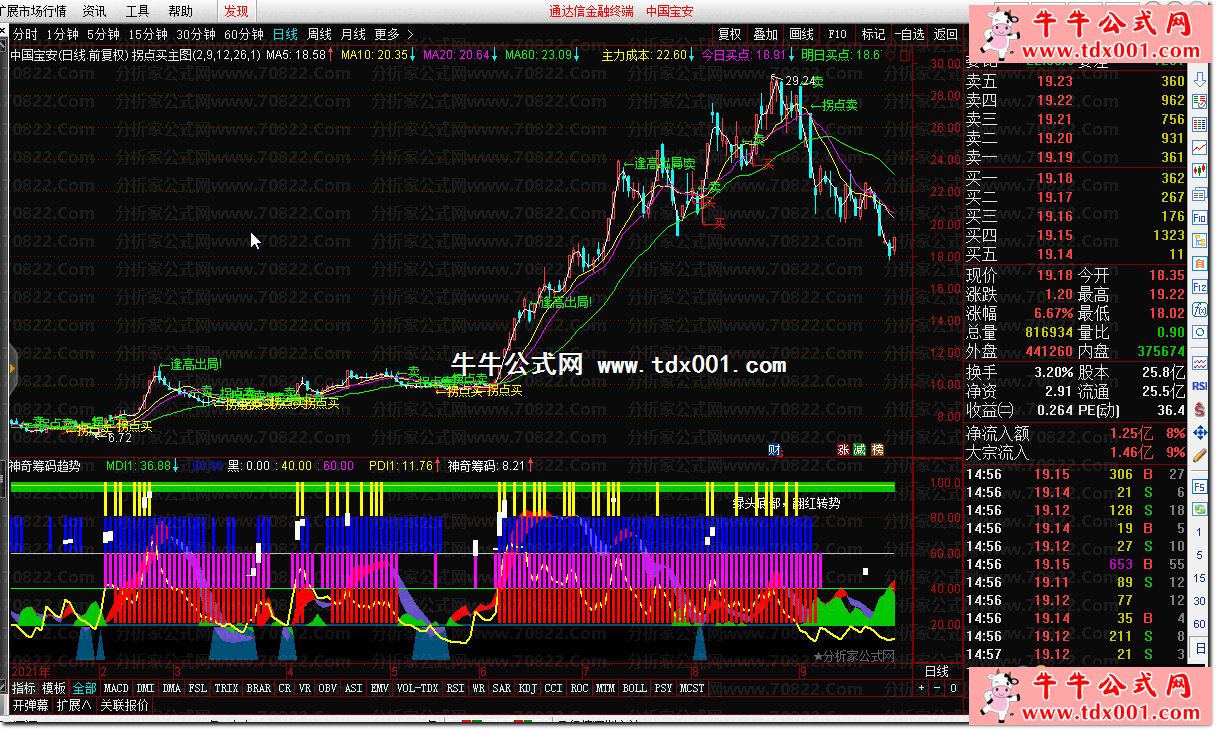Select the 5分钟 period
The height and width of the screenshot is (730, 1217).
[x=103, y=34]
